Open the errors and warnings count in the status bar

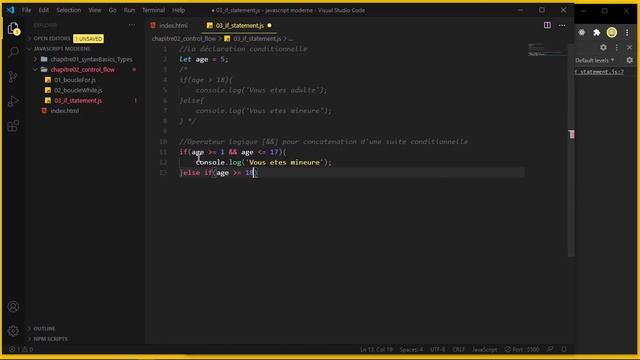point(21,349)
